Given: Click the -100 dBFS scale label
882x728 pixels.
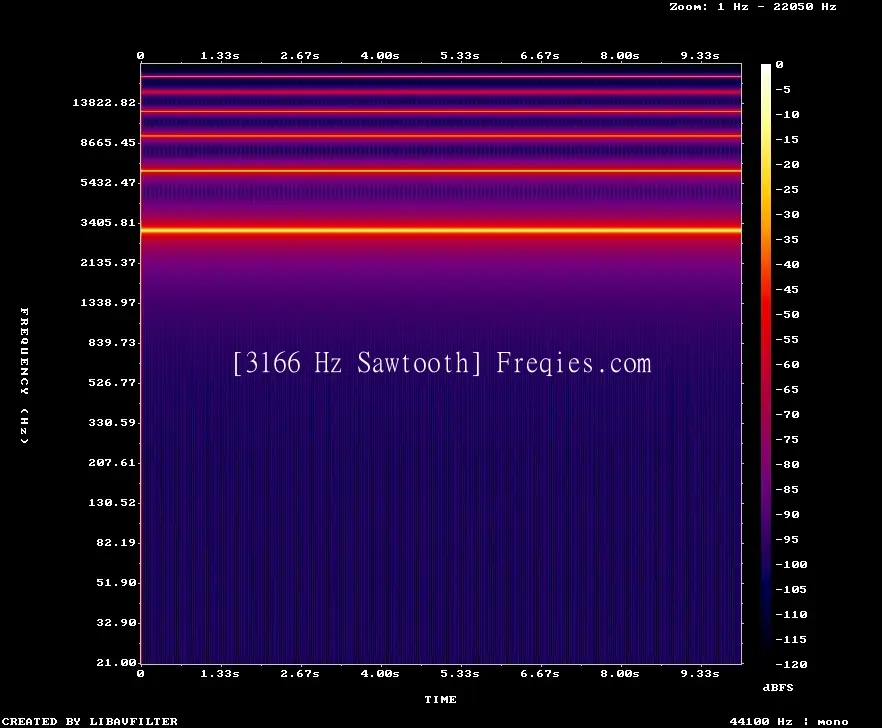Looking at the screenshot, I should click(791, 564).
